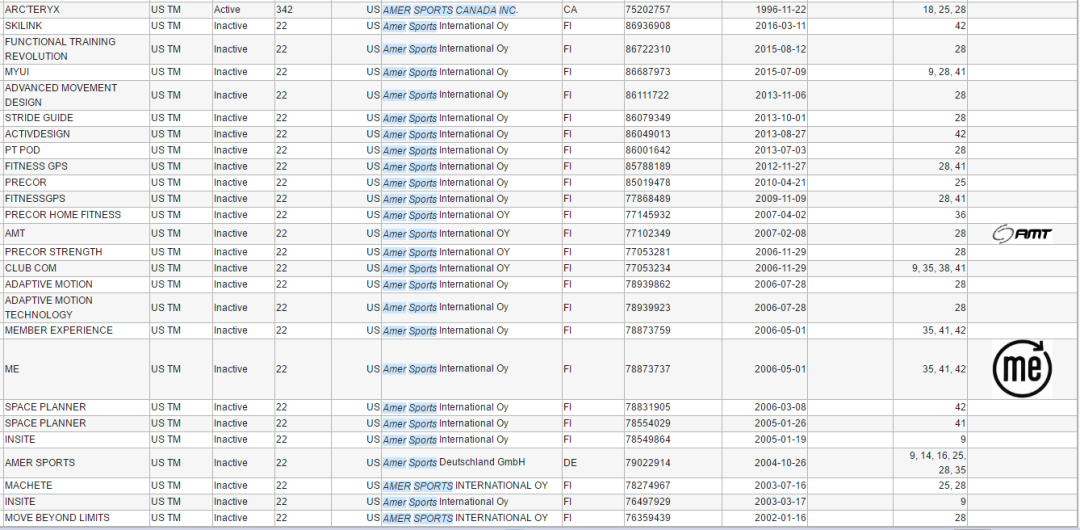Select the Active status of ARC'TERYX
The height and width of the screenshot is (530, 1080).
pyautogui.click(x=226, y=10)
